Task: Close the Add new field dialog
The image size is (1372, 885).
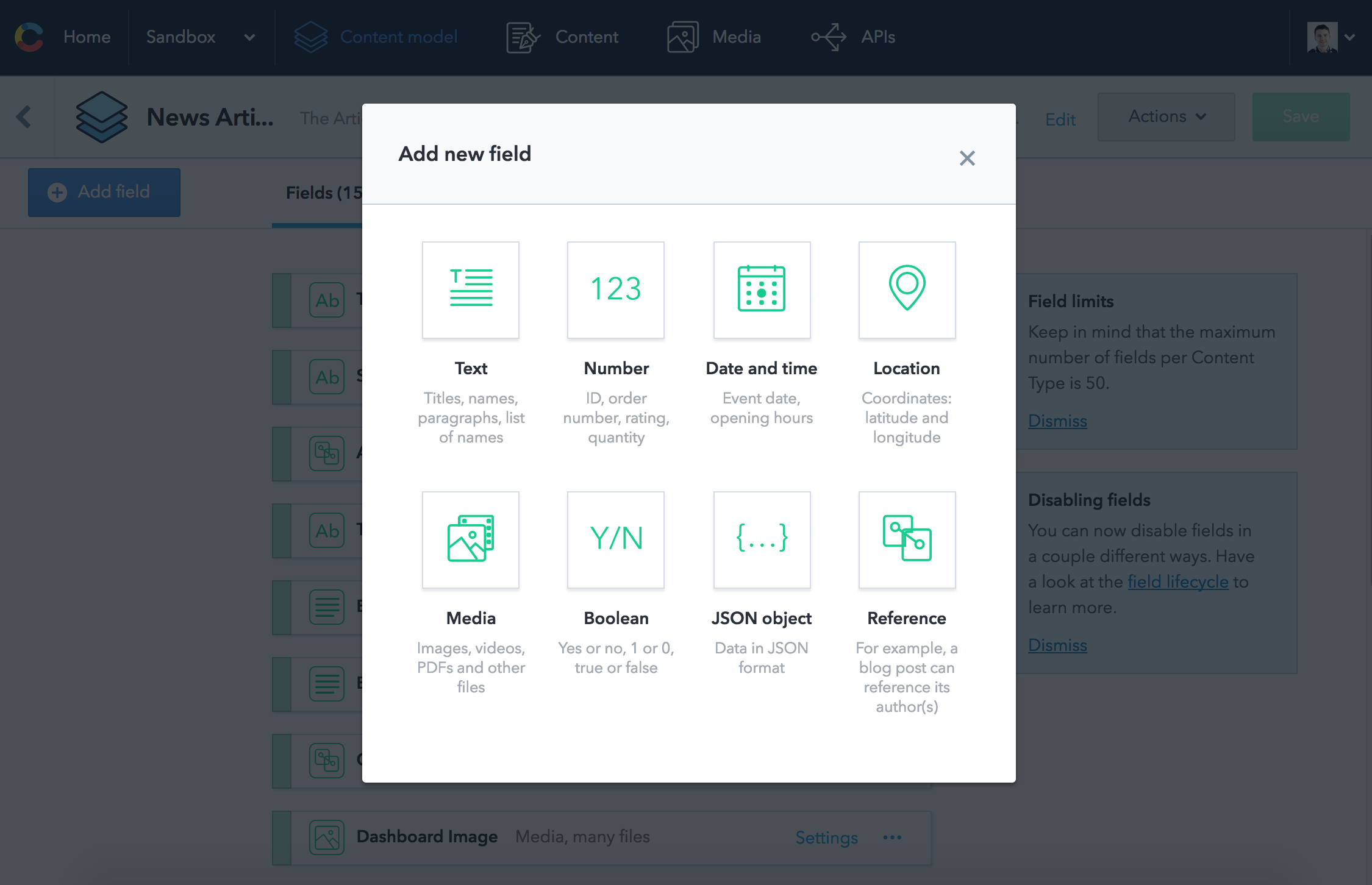Action: point(966,158)
